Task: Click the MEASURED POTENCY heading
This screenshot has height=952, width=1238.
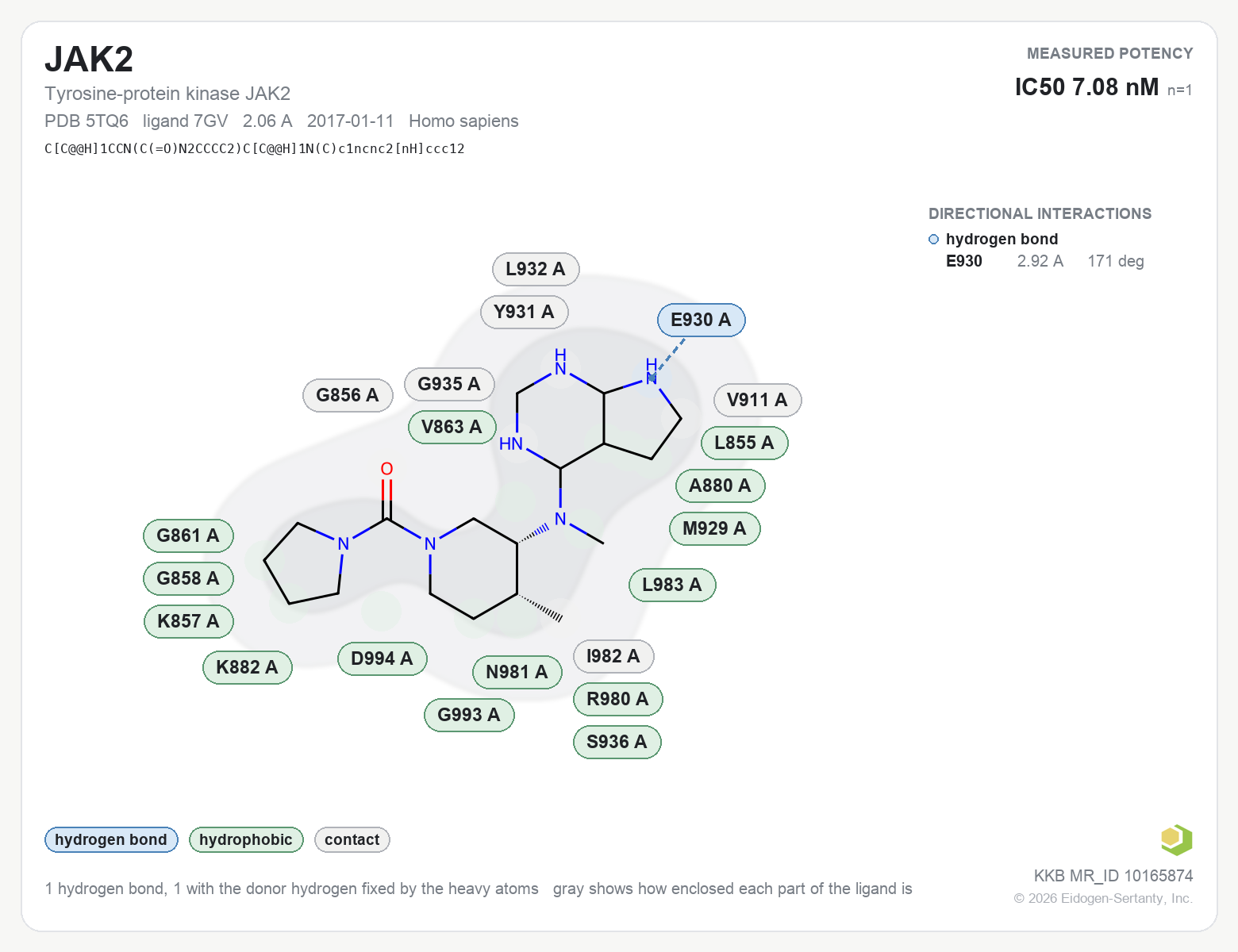Action: click(x=1109, y=53)
